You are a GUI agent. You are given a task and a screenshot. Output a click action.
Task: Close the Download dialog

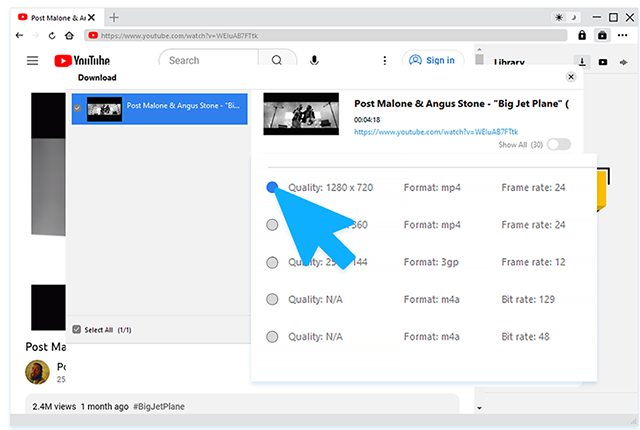pyautogui.click(x=571, y=77)
